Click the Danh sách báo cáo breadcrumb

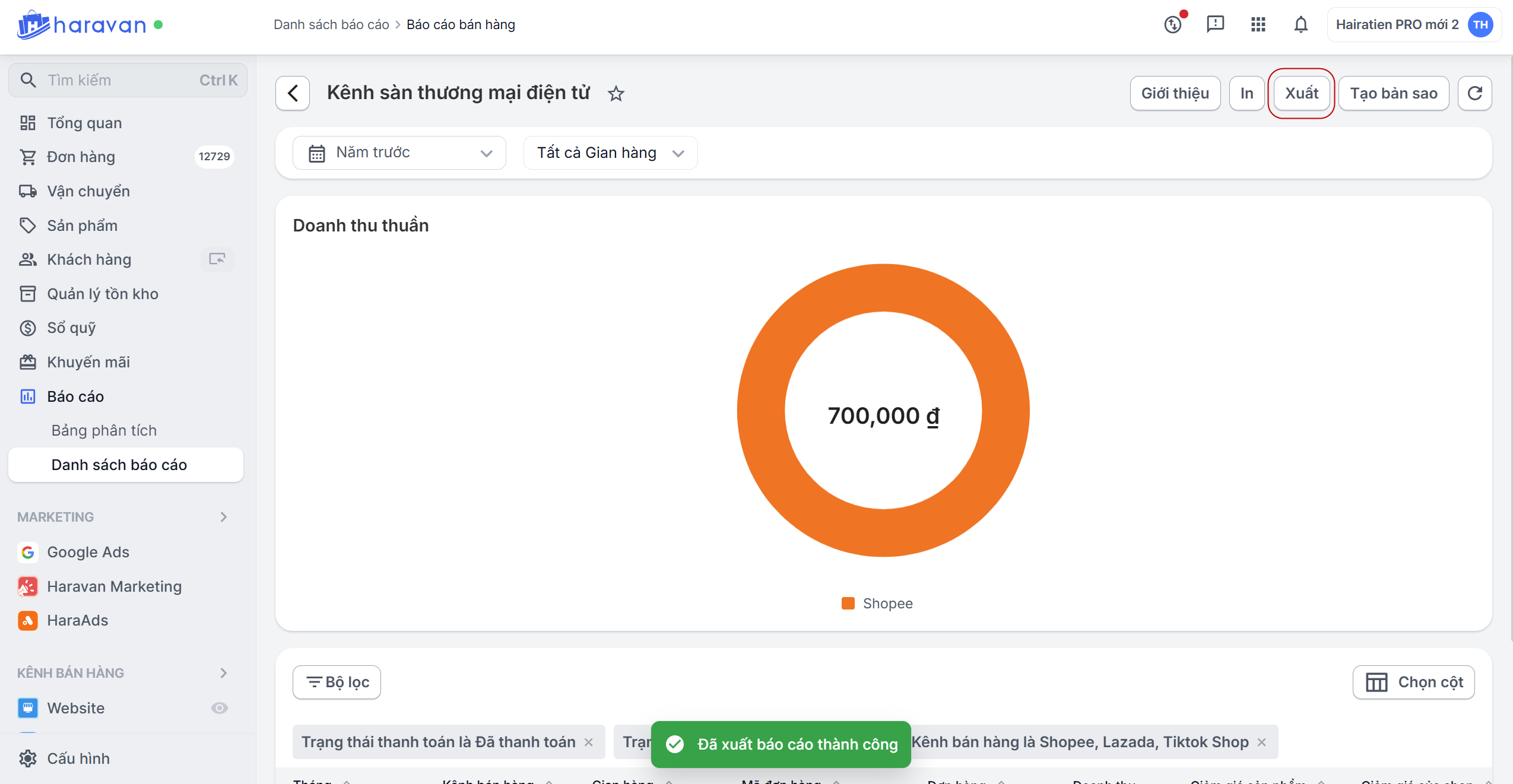tap(331, 25)
